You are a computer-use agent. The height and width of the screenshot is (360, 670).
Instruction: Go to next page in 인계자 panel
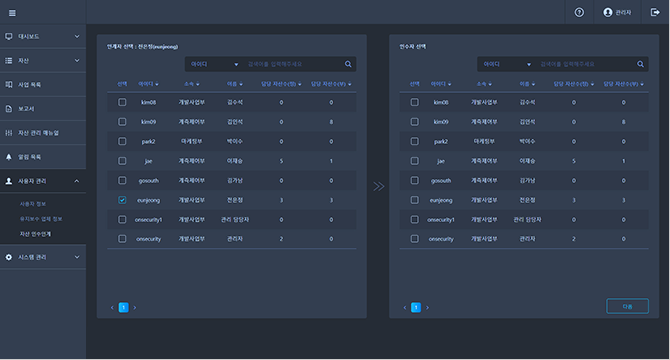tap(135, 307)
